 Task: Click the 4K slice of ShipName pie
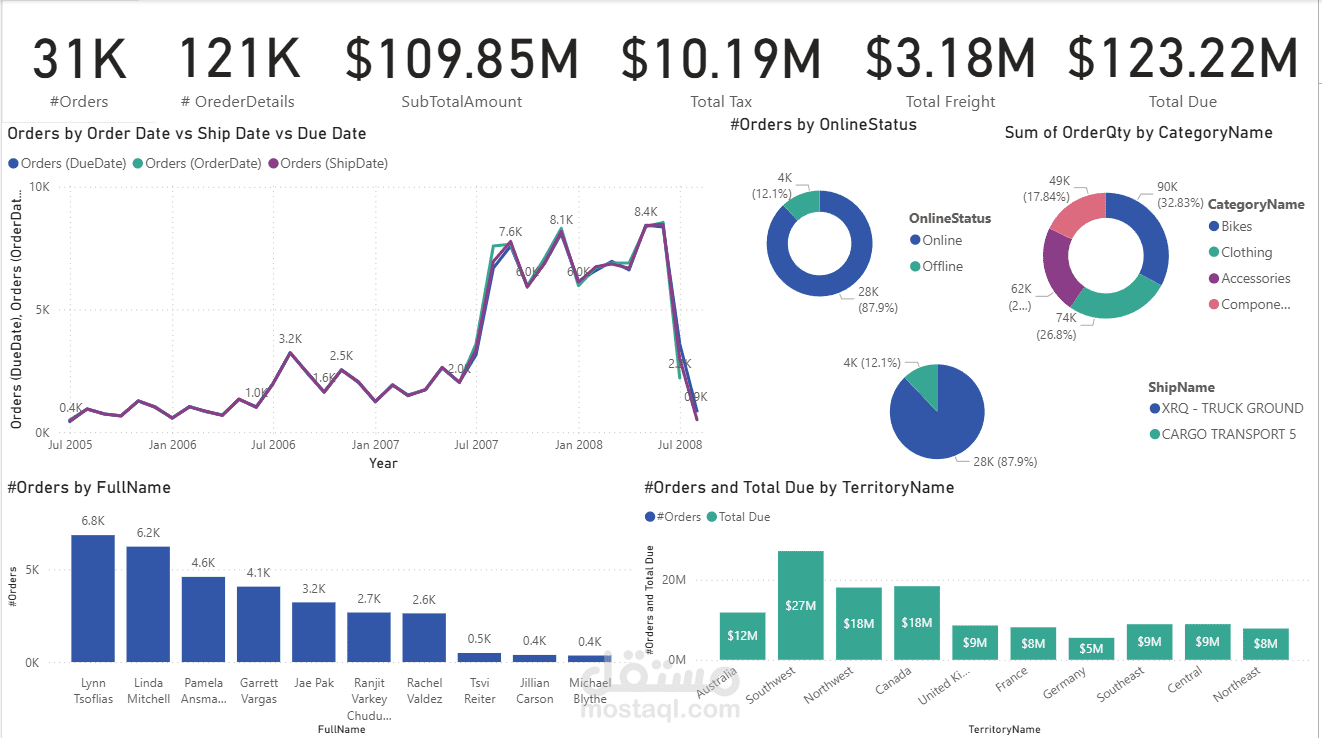(925, 385)
